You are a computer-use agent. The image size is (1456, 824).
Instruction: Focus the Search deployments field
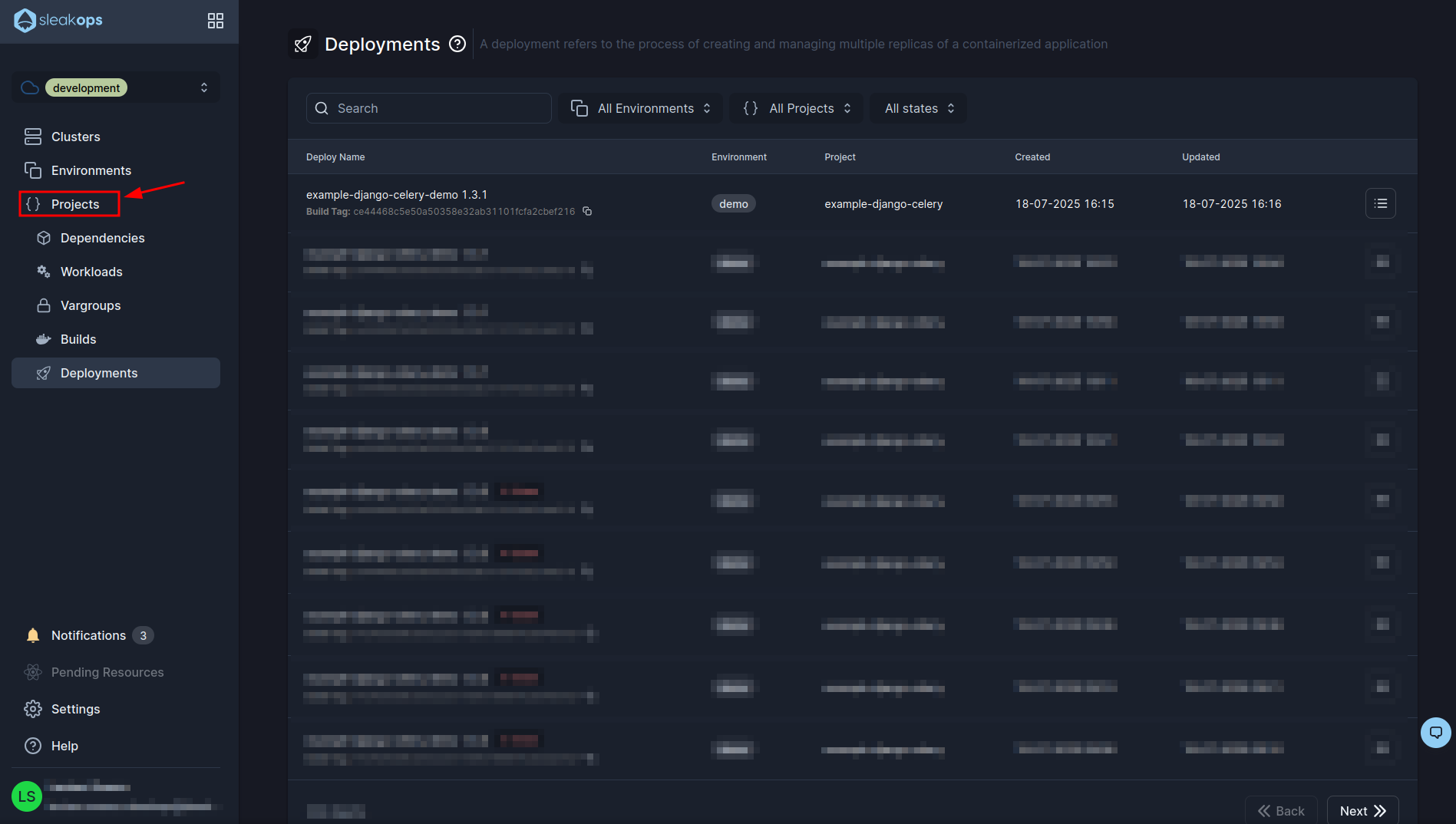point(429,108)
